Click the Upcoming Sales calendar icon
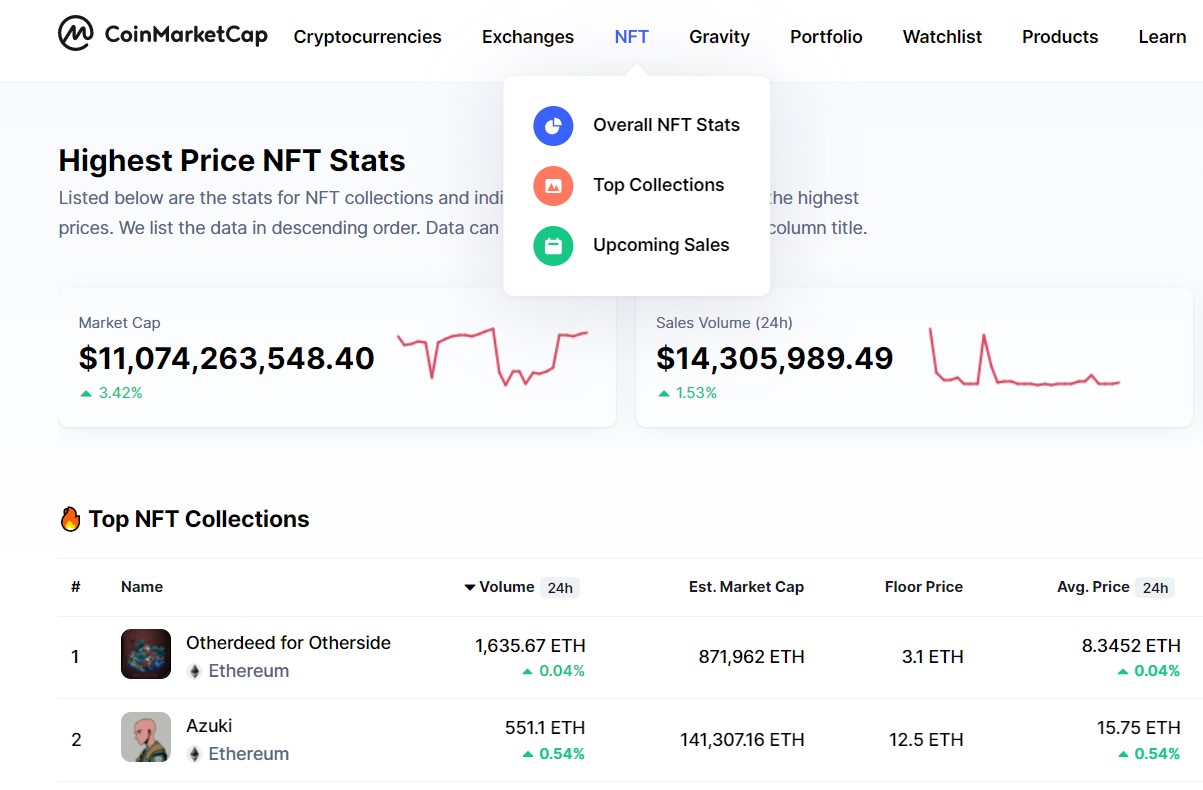The height and width of the screenshot is (790, 1203). (553, 246)
